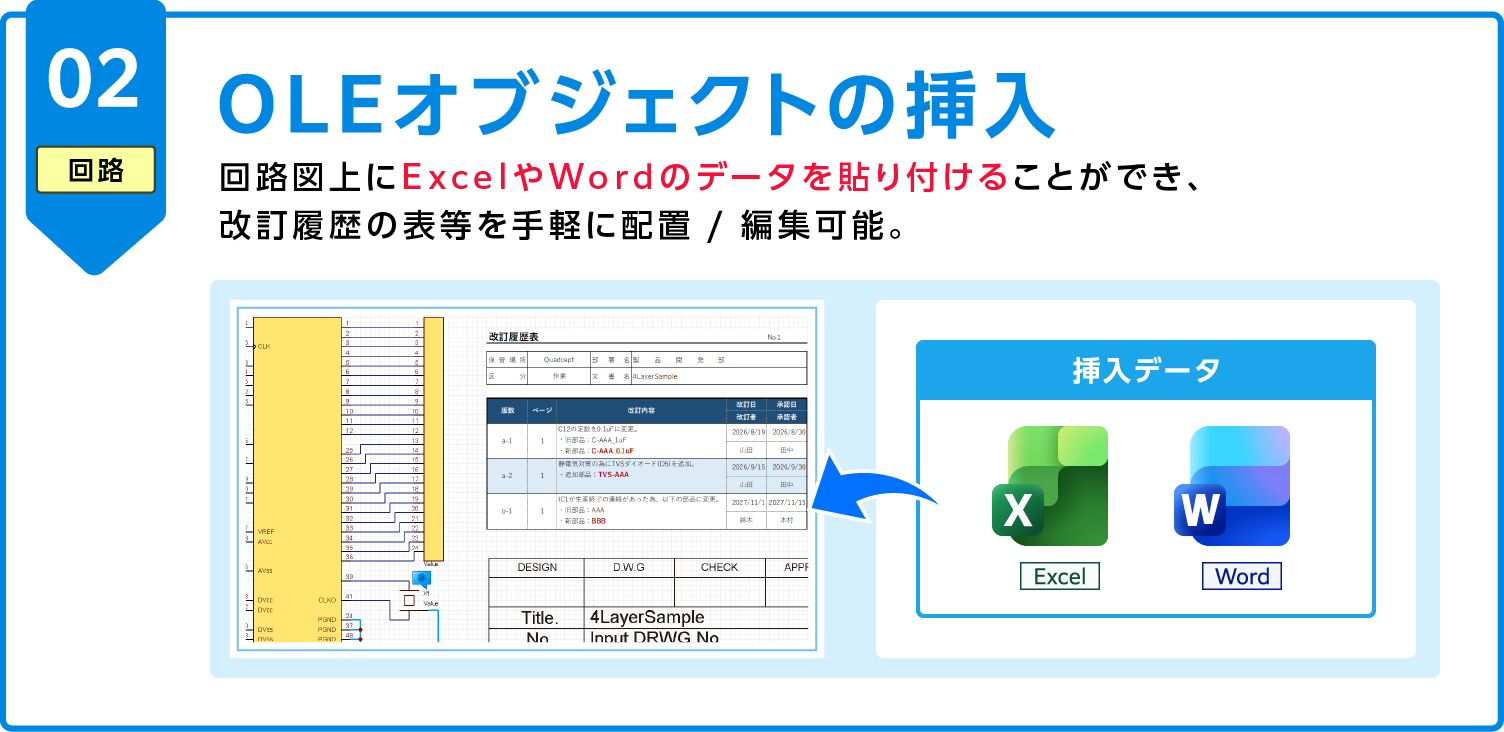This screenshot has width=1504, height=732.
Task: Click the Title. label in title block
Action: pyautogui.click(x=539, y=617)
